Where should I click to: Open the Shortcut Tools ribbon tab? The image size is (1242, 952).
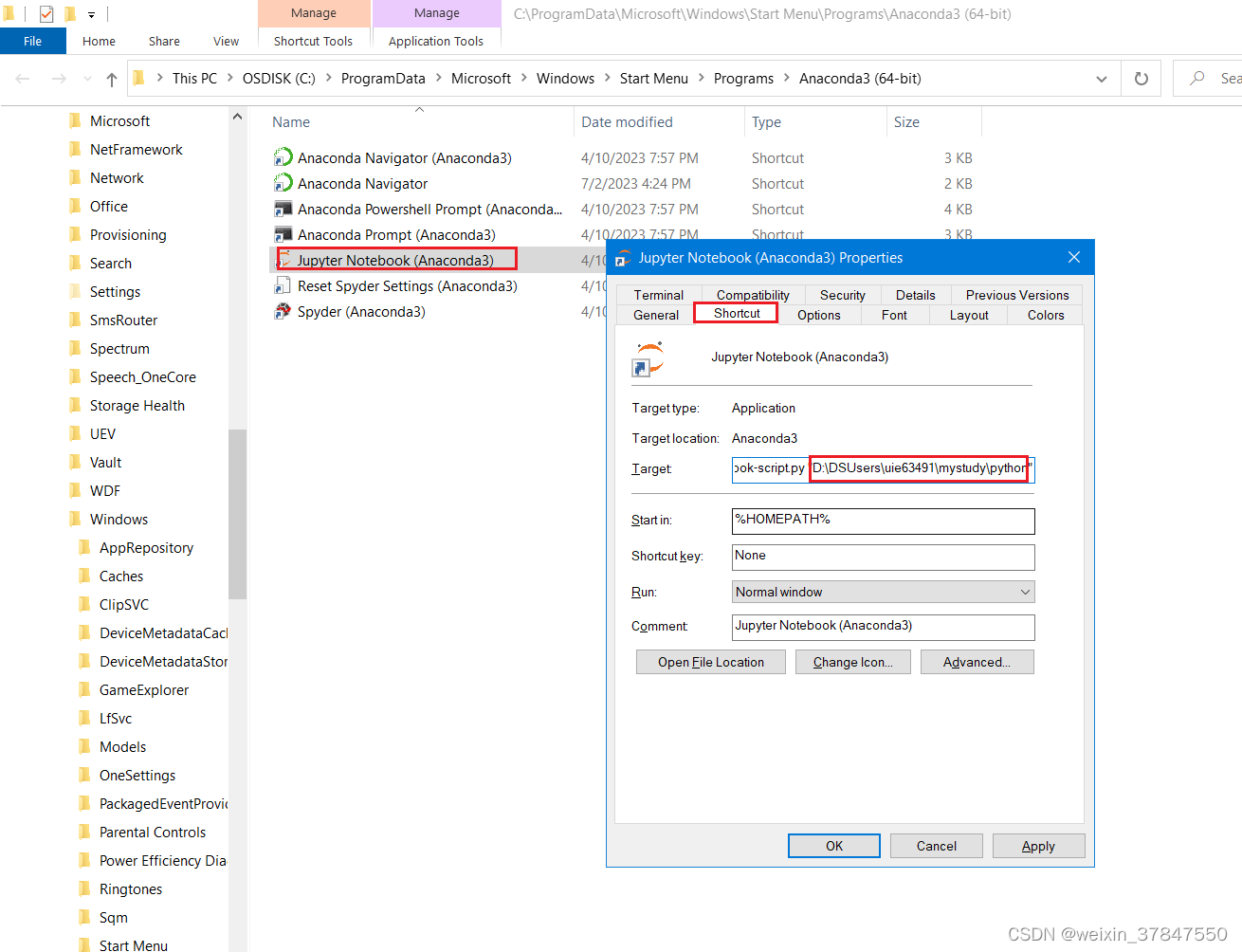(313, 41)
